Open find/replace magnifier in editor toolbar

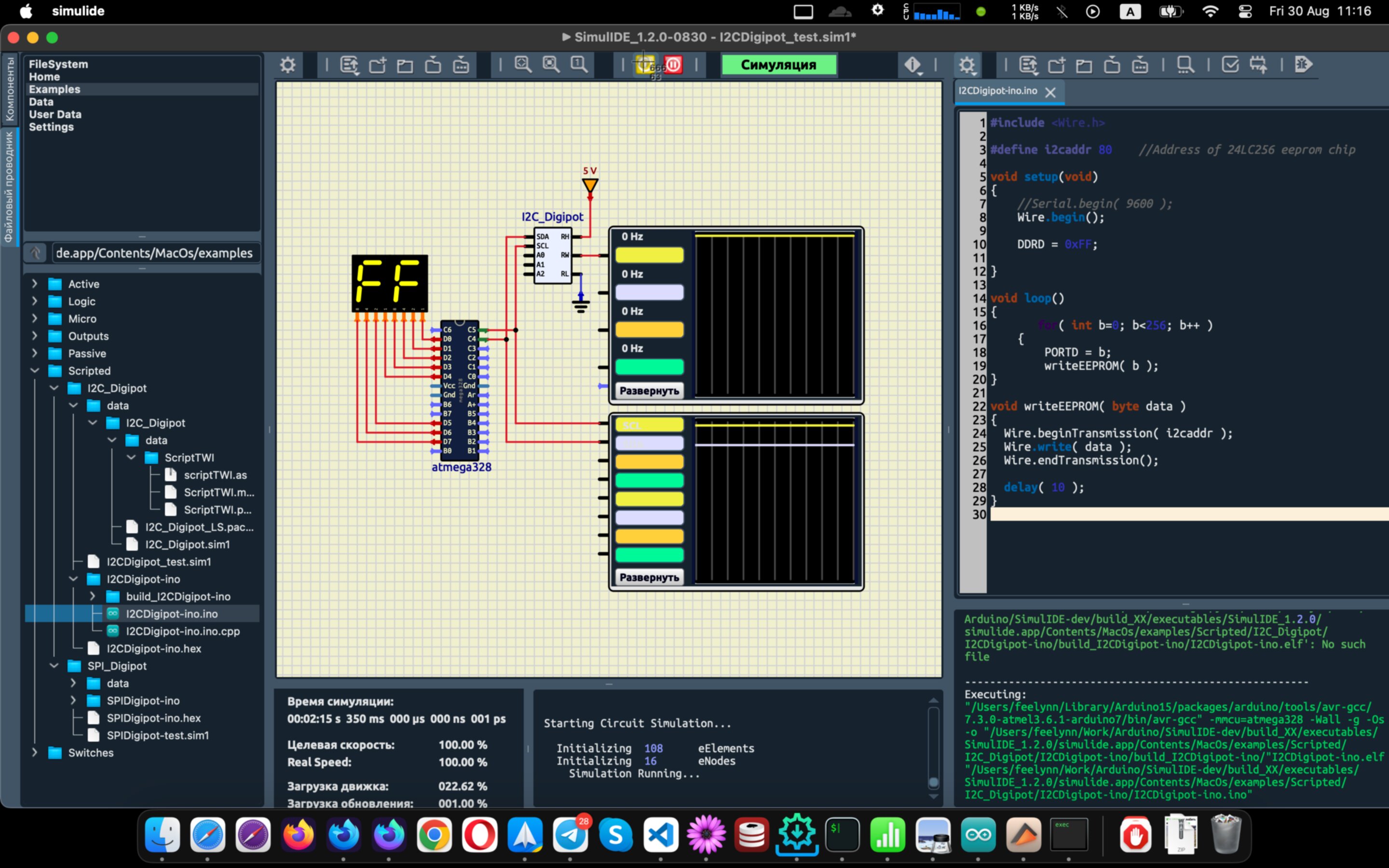tap(1185, 65)
